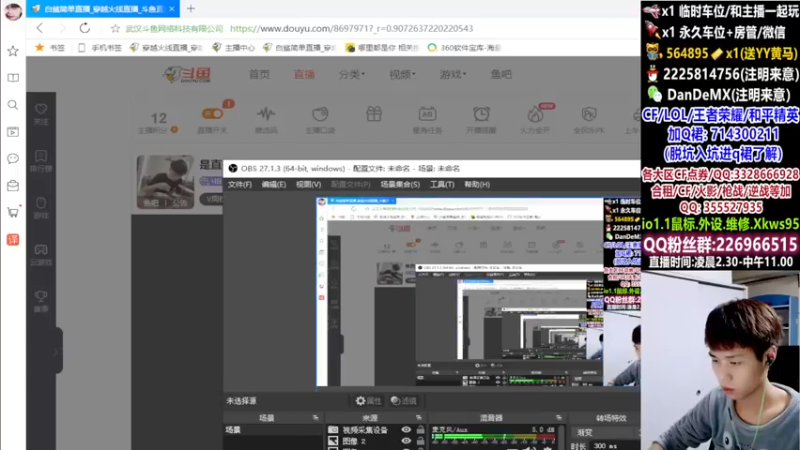This screenshot has height=450, width=800.
Task: Open the chat bubble icon in browser sidebar
Action: [13, 159]
